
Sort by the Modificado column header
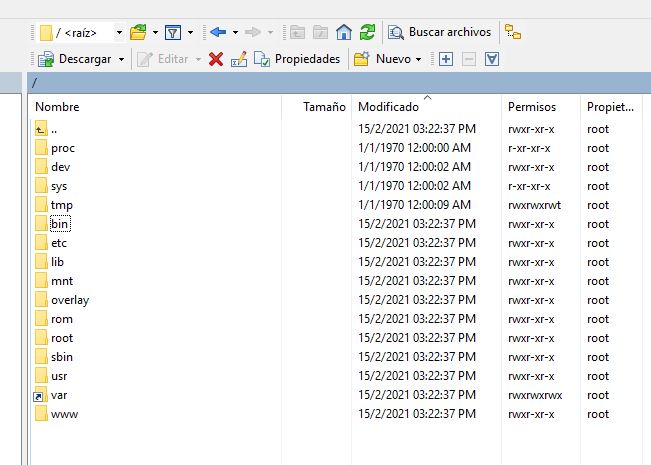pyautogui.click(x=427, y=107)
